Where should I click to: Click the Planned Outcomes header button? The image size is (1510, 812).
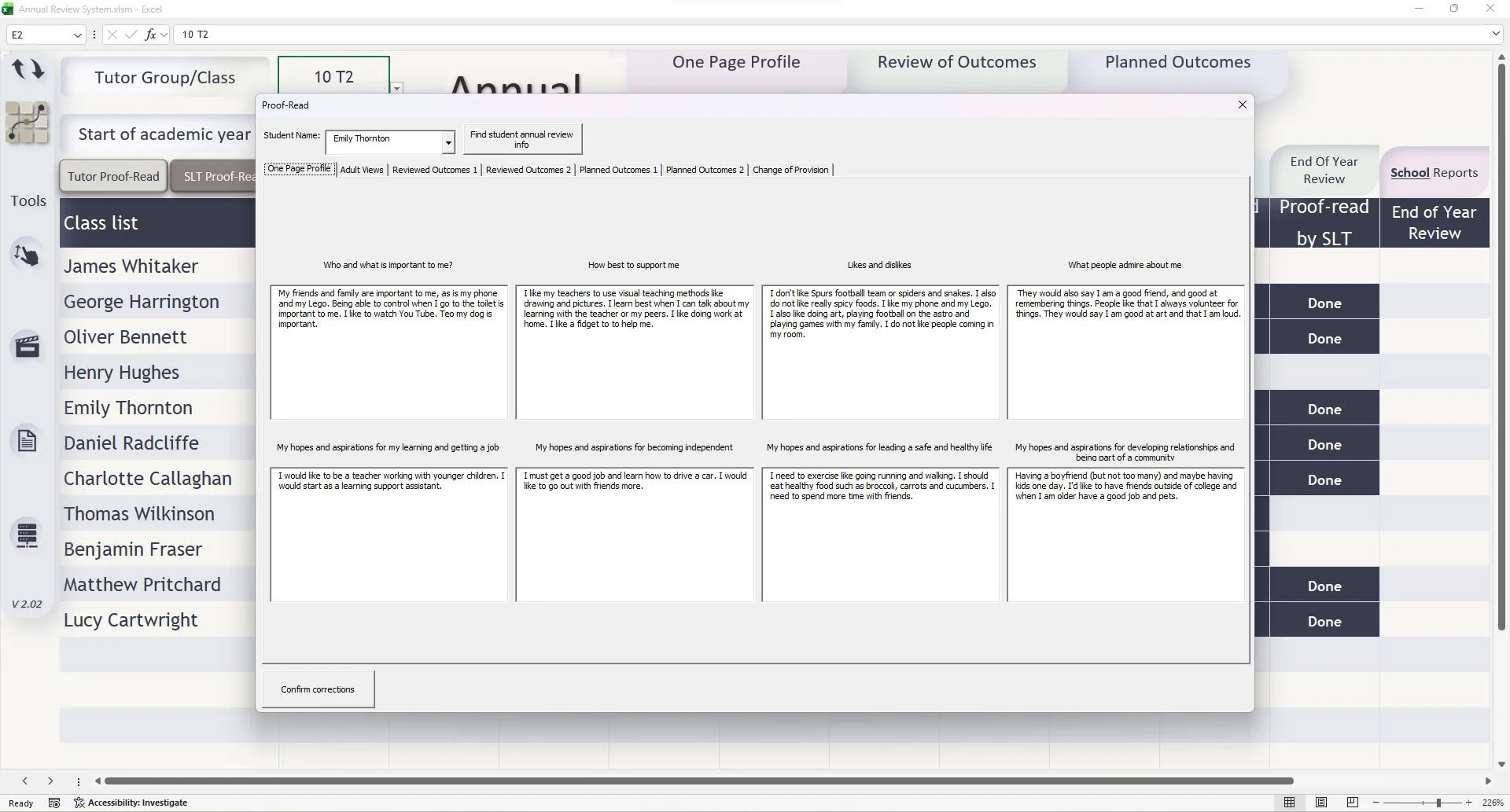[x=1177, y=62]
